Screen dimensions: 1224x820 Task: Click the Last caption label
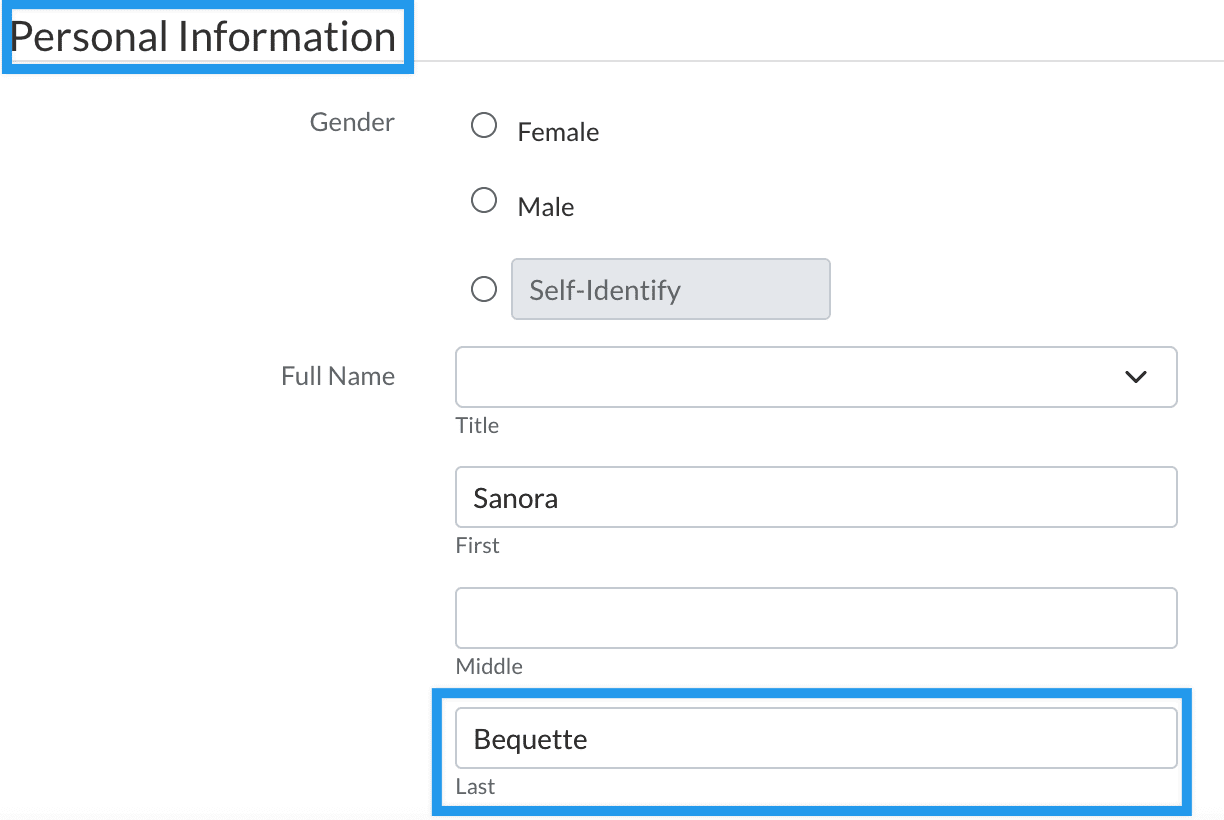[x=475, y=786]
